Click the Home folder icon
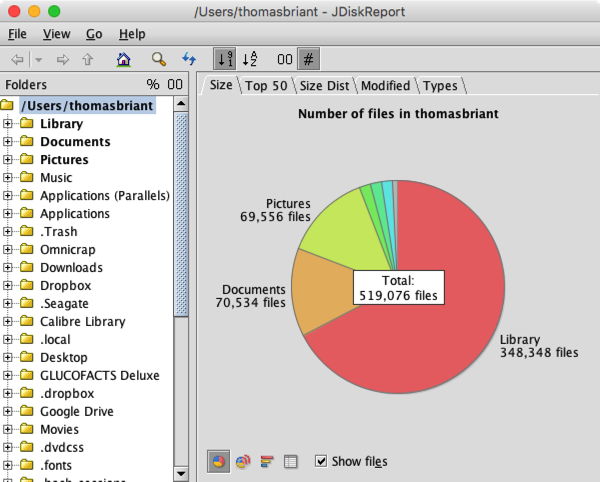The height and width of the screenshot is (482, 600). click(123, 59)
